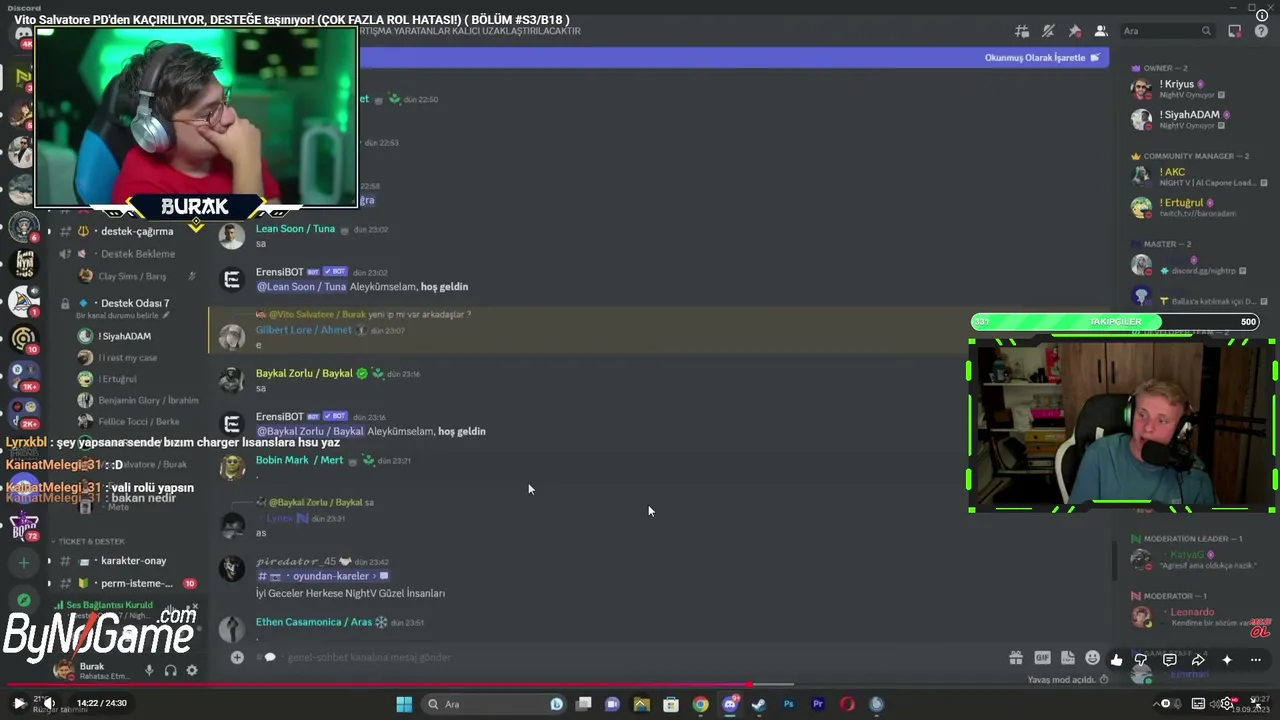This screenshot has height=720, width=1280.
Task: Expand the arrow beside karakter-onay channel
Action: coord(49,561)
